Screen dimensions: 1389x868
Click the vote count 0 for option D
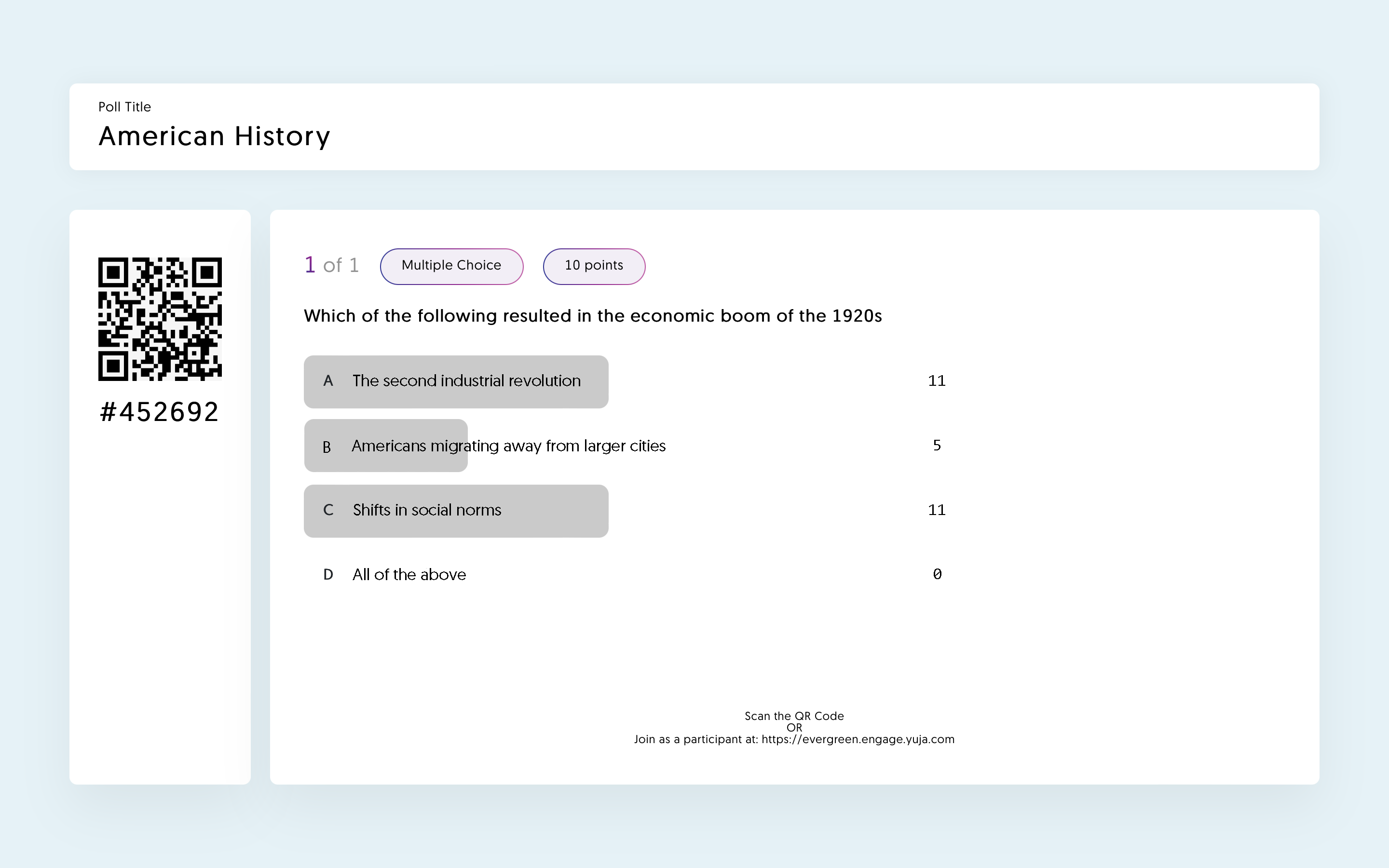(x=937, y=575)
